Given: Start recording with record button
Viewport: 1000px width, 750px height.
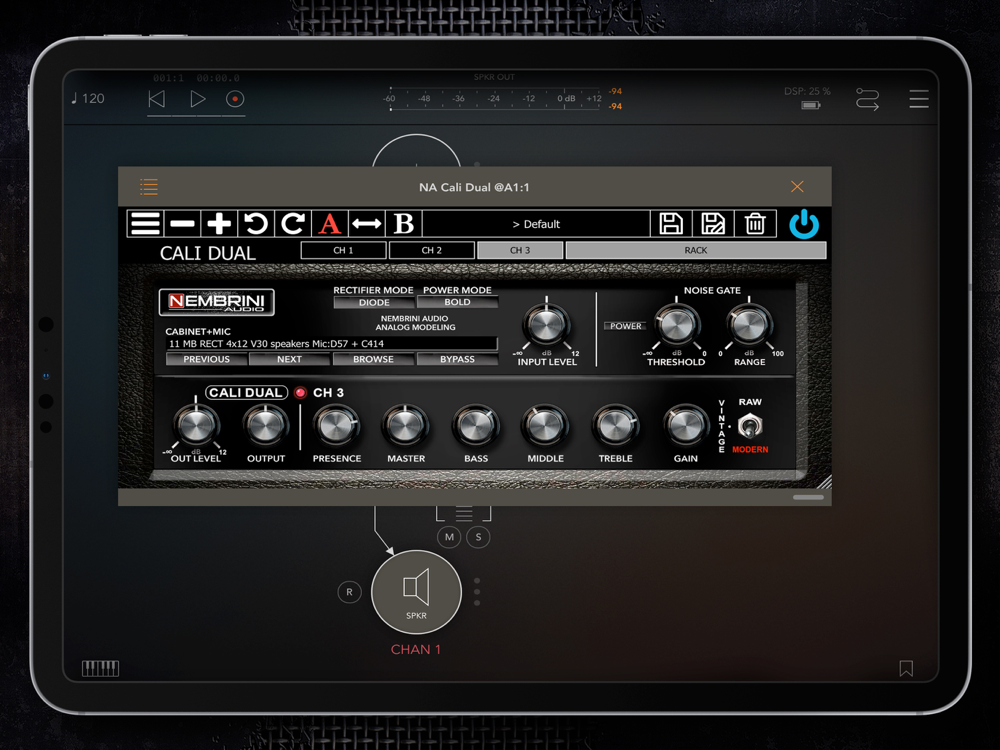Looking at the screenshot, I should (235, 99).
